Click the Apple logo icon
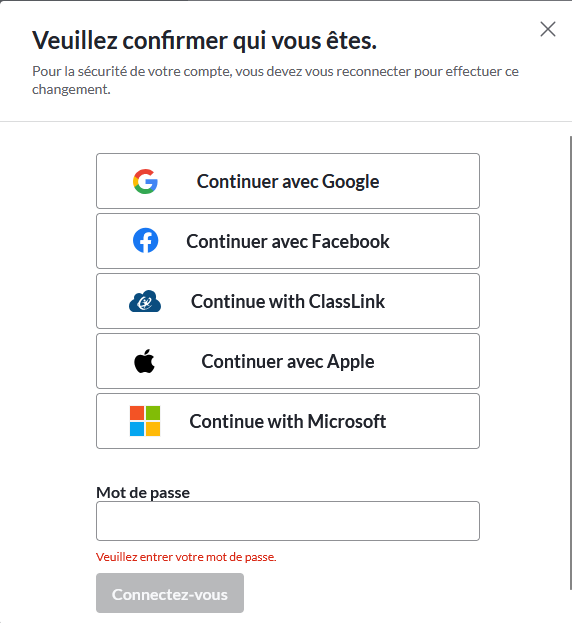Viewport: 572px width, 623px height. [145, 361]
